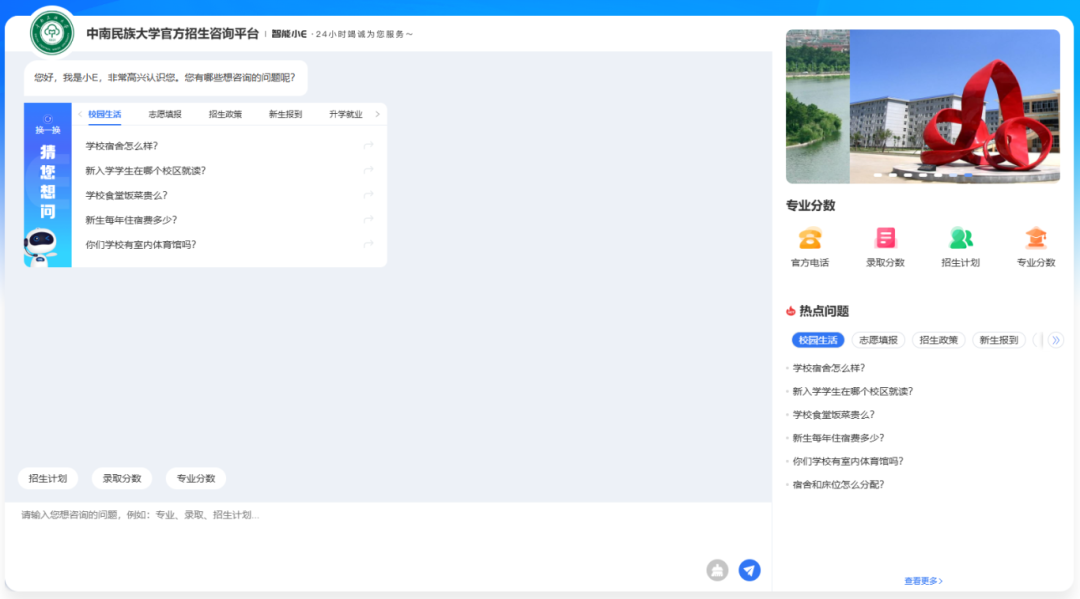Click the 换一换 refresh icon
Screen dimensions: 1080x599
(x=48, y=120)
